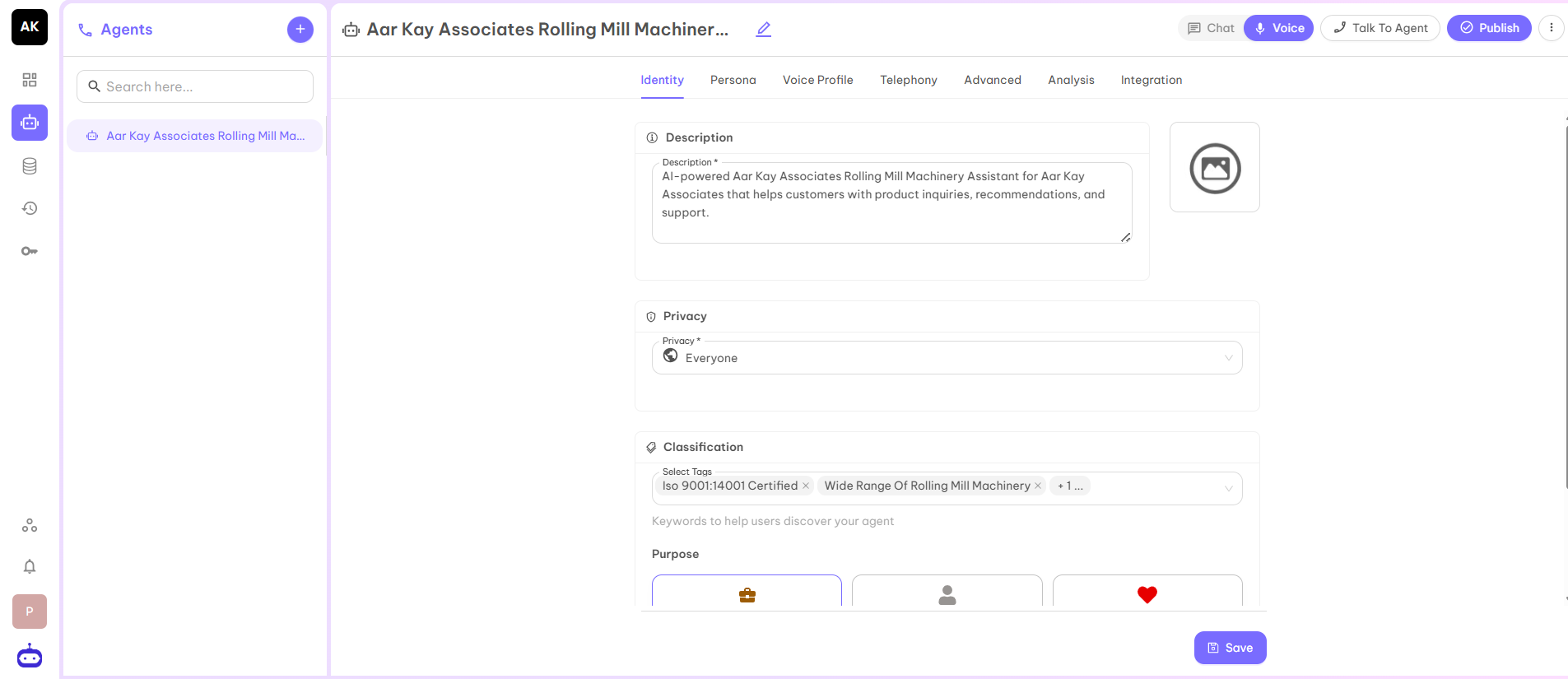
Task: Switch to Voice mode
Action: 1279,28
